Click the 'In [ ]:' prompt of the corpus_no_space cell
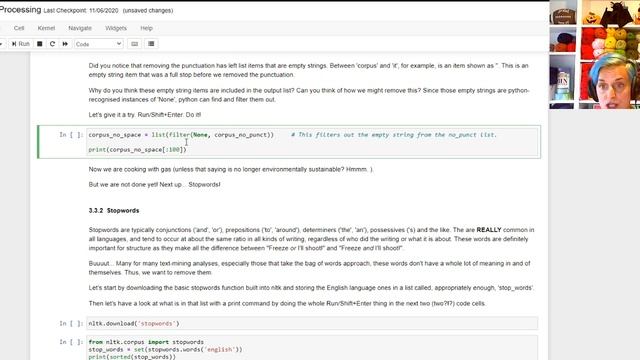The width and height of the screenshot is (640, 360). 71,135
